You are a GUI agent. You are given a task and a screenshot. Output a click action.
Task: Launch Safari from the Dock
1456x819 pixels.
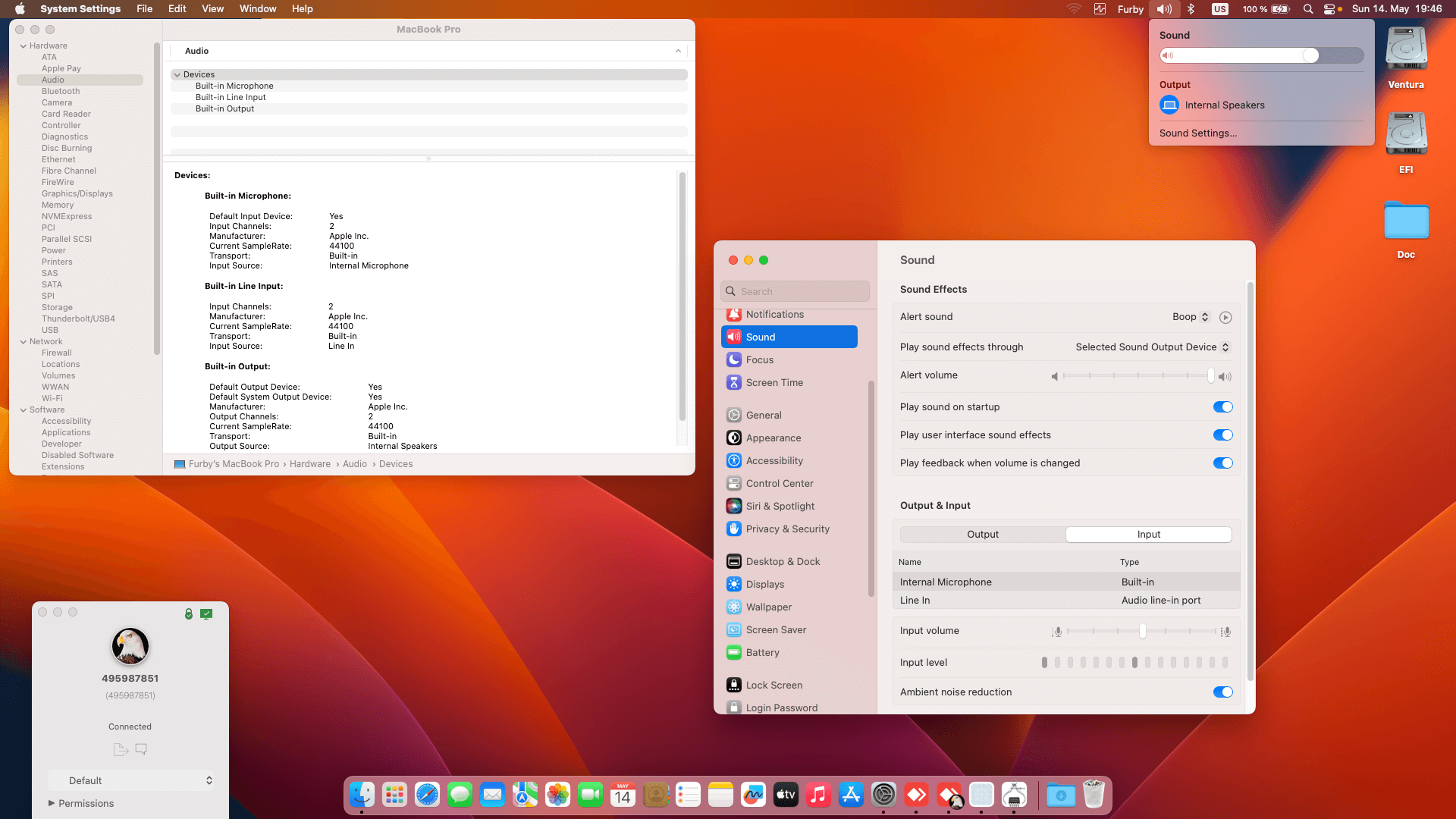(x=427, y=795)
